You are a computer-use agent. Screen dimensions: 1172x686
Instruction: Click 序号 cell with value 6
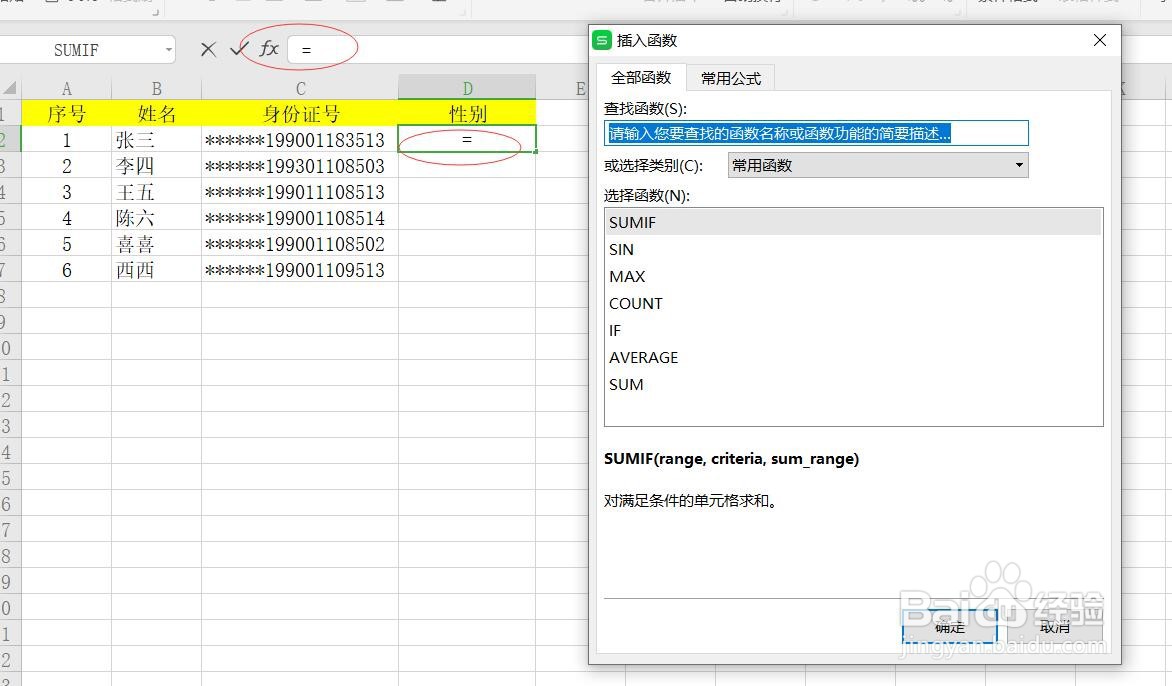coord(67,270)
